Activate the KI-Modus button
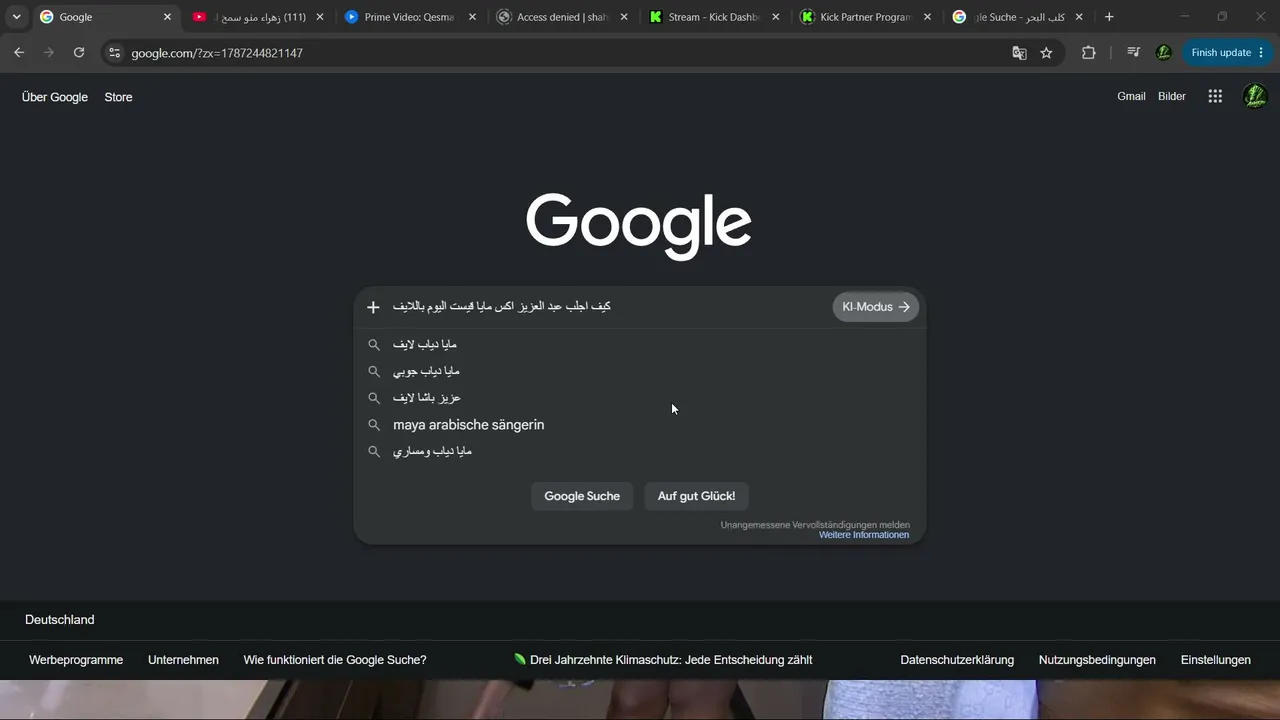1280x720 pixels. [876, 307]
